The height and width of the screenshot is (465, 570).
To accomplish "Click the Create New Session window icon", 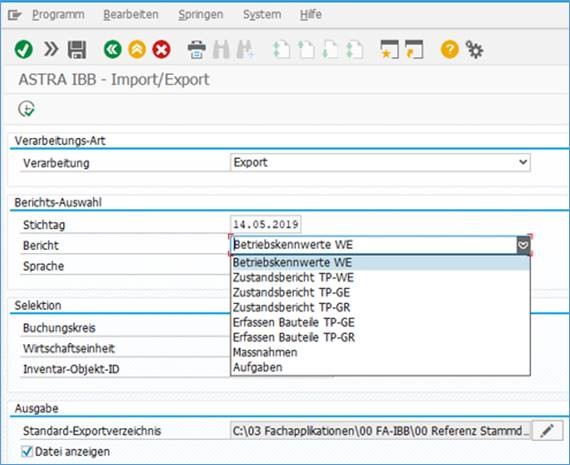I will [x=389, y=49].
